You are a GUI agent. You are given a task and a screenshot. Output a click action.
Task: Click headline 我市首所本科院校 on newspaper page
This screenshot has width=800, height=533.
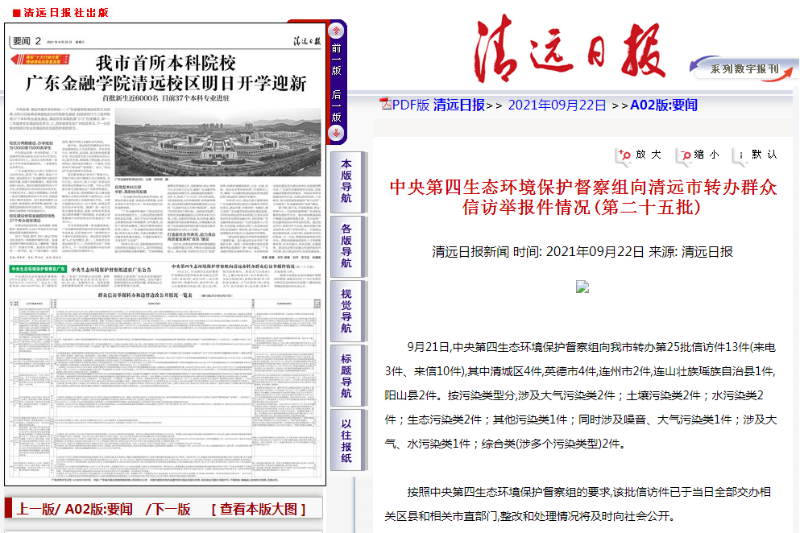166,63
